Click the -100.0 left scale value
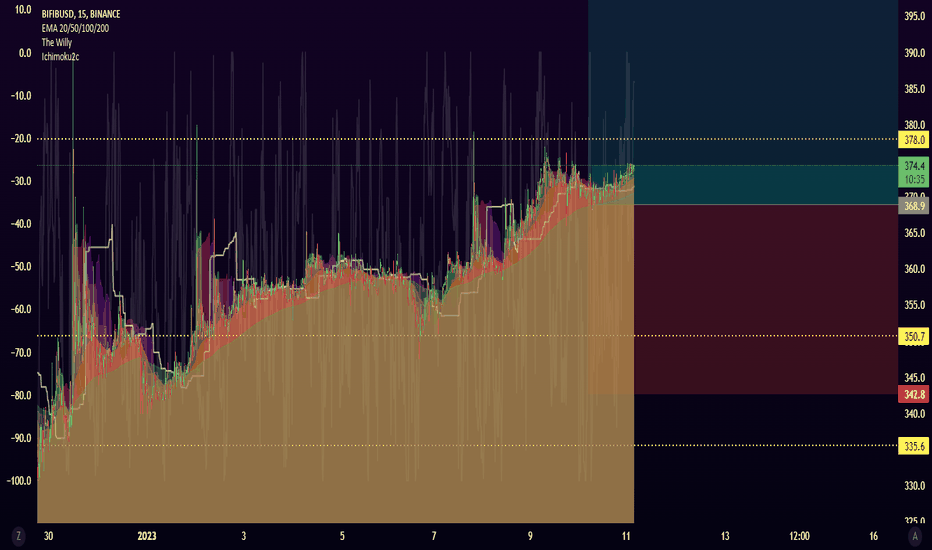 [19, 480]
